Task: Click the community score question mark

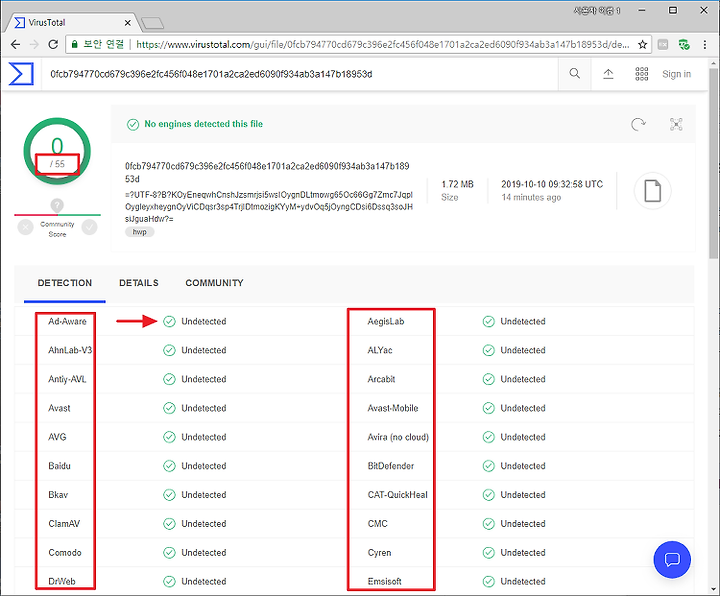Action: (57, 205)
